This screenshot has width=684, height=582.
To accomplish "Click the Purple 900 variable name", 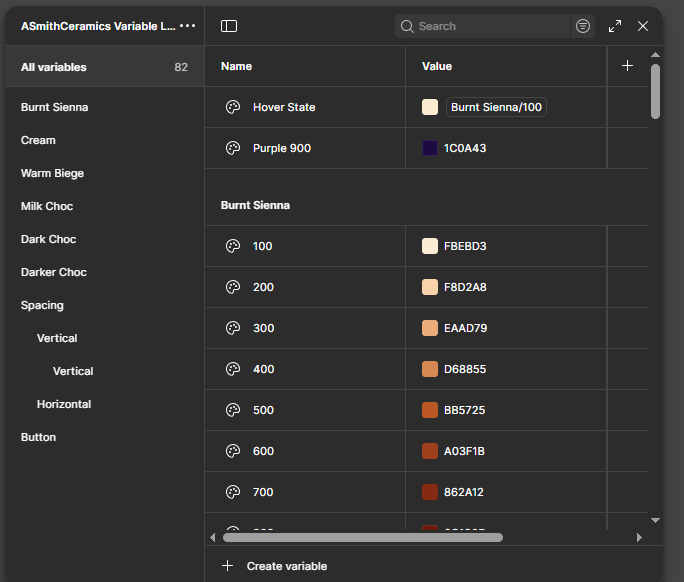I will (x=282, y=148).
